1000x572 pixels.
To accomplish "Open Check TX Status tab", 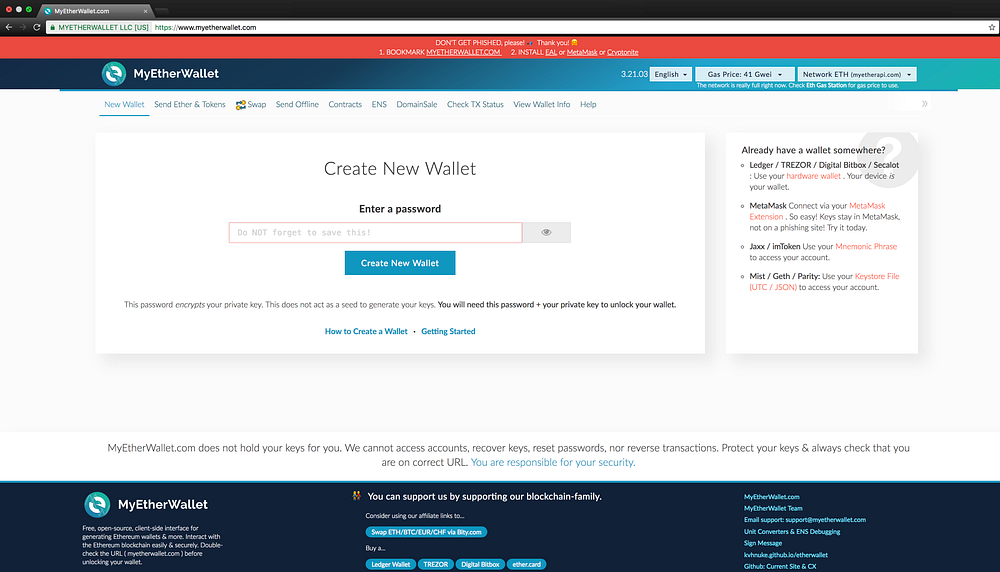I will (475, 105).
